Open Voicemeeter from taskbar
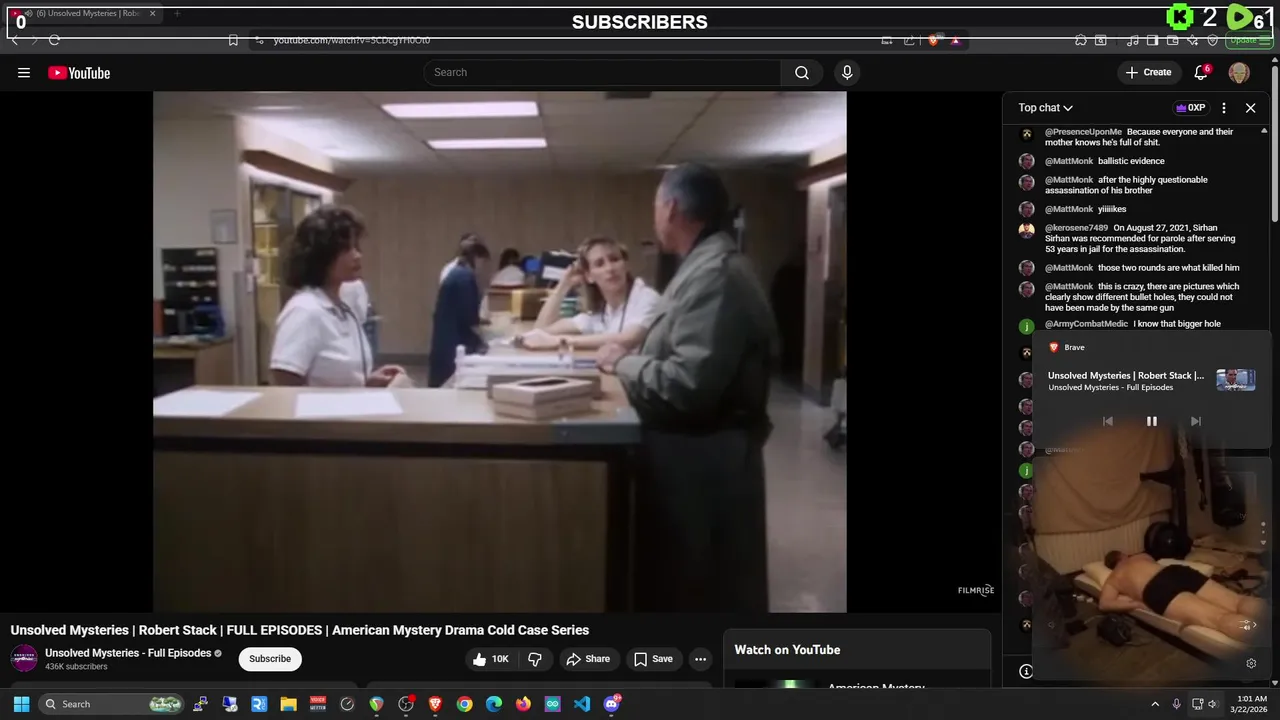The height and width of the screenshot is (720, 1280). [318, 704]
